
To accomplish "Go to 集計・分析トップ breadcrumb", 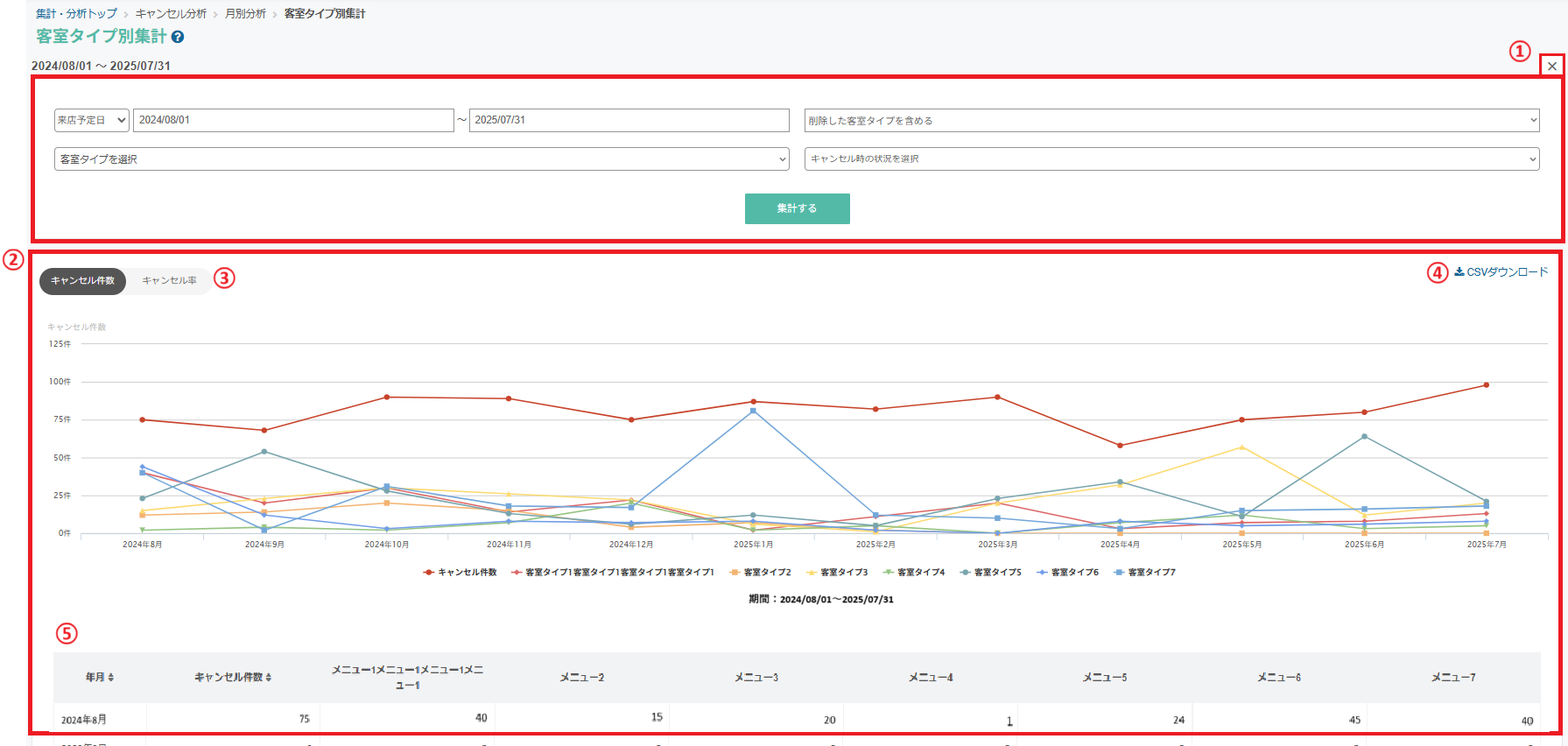I will 76,14.
